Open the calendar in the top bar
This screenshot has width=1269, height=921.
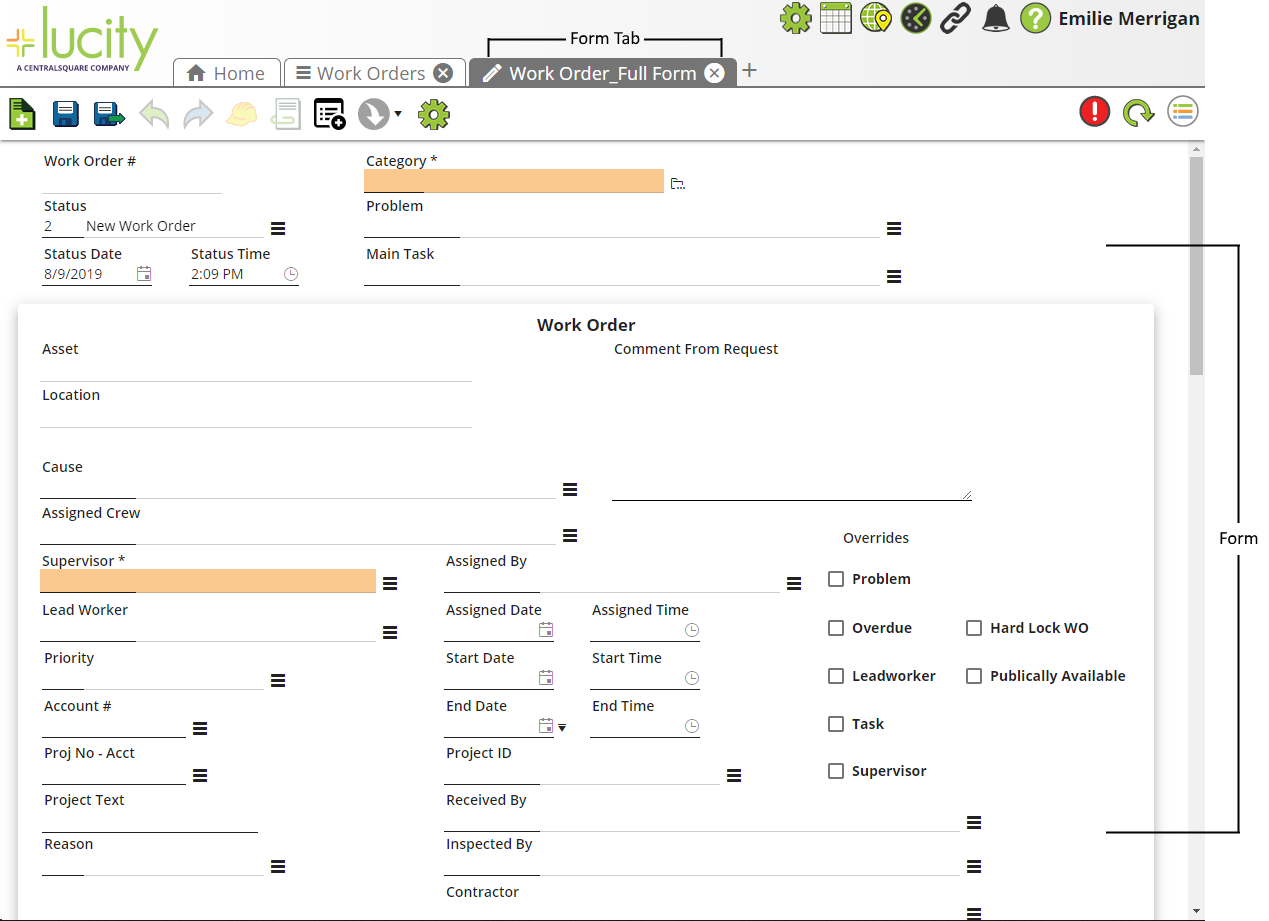click(x=836, y=18)
